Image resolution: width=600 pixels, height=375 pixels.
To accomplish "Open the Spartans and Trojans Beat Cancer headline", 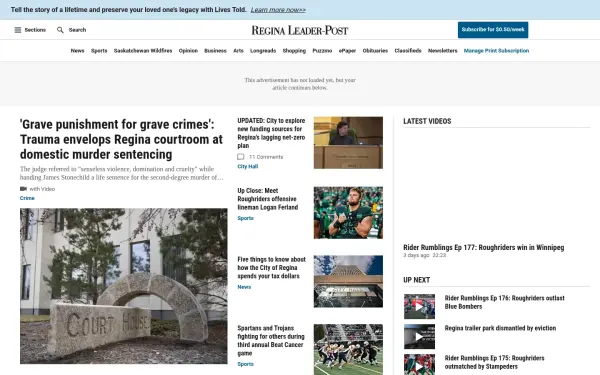I will click(x=271, y=341).
